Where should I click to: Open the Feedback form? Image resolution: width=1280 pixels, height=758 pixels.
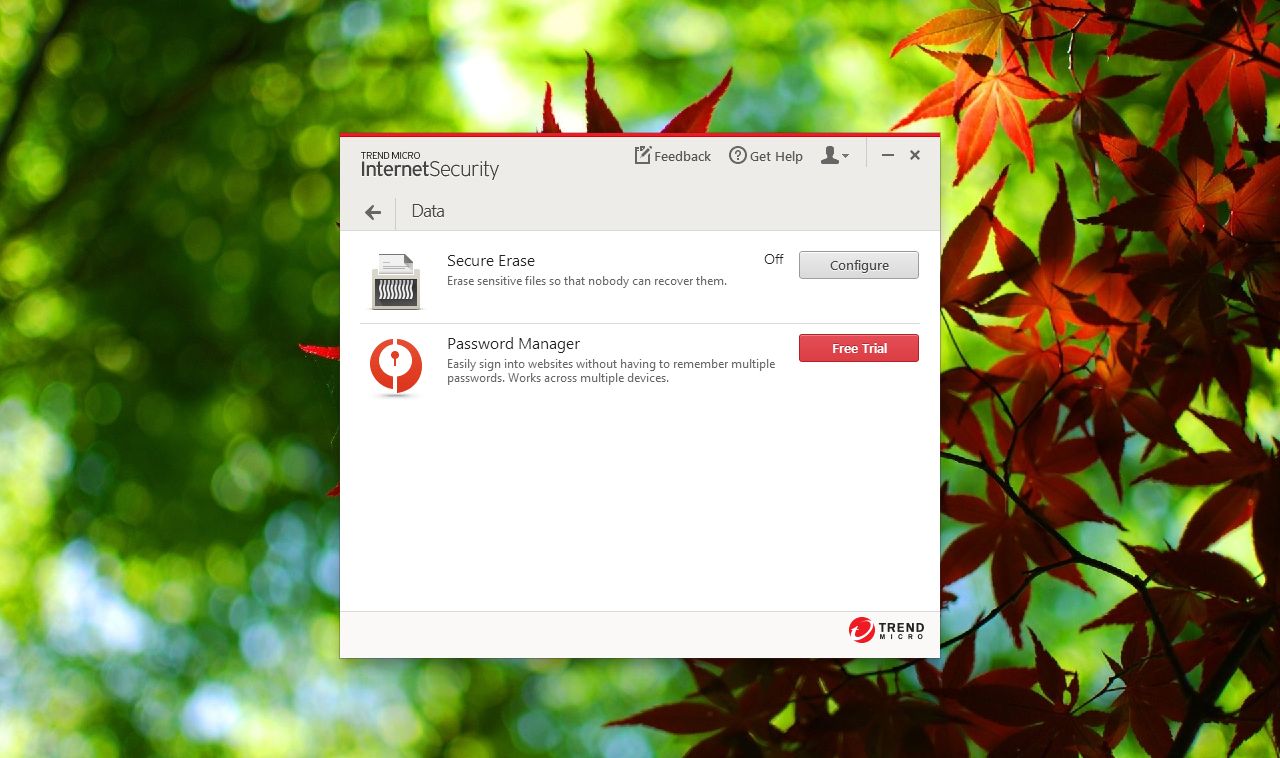point(673,156)
